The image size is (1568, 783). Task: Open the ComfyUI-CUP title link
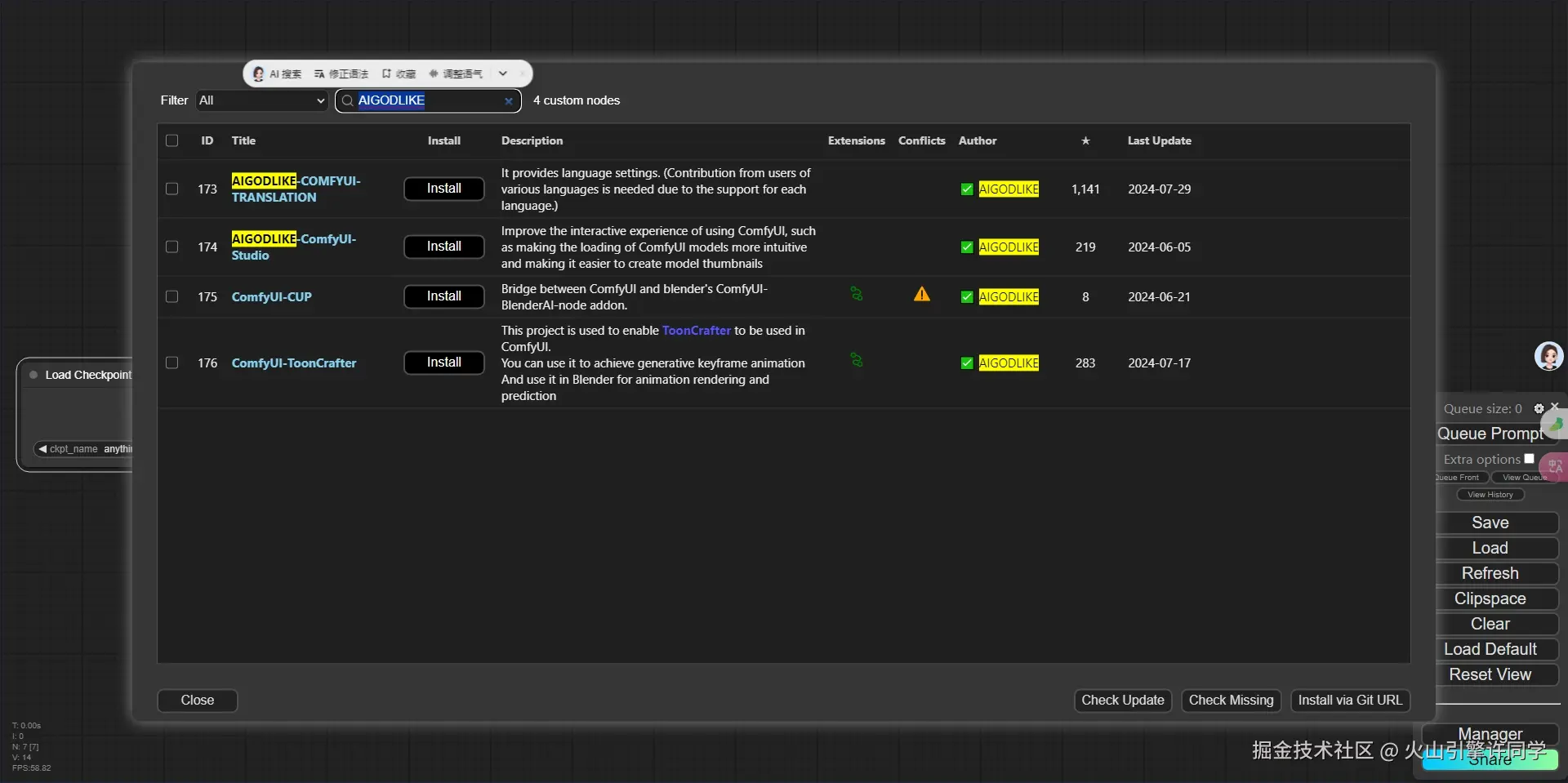(272, 297)
